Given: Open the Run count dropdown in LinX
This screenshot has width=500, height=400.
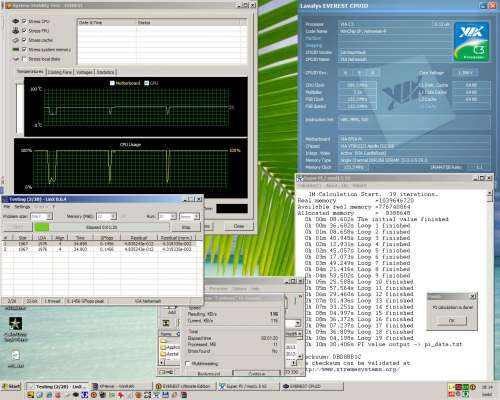Looking at the screenshot, I should click(x=173, y=216).
